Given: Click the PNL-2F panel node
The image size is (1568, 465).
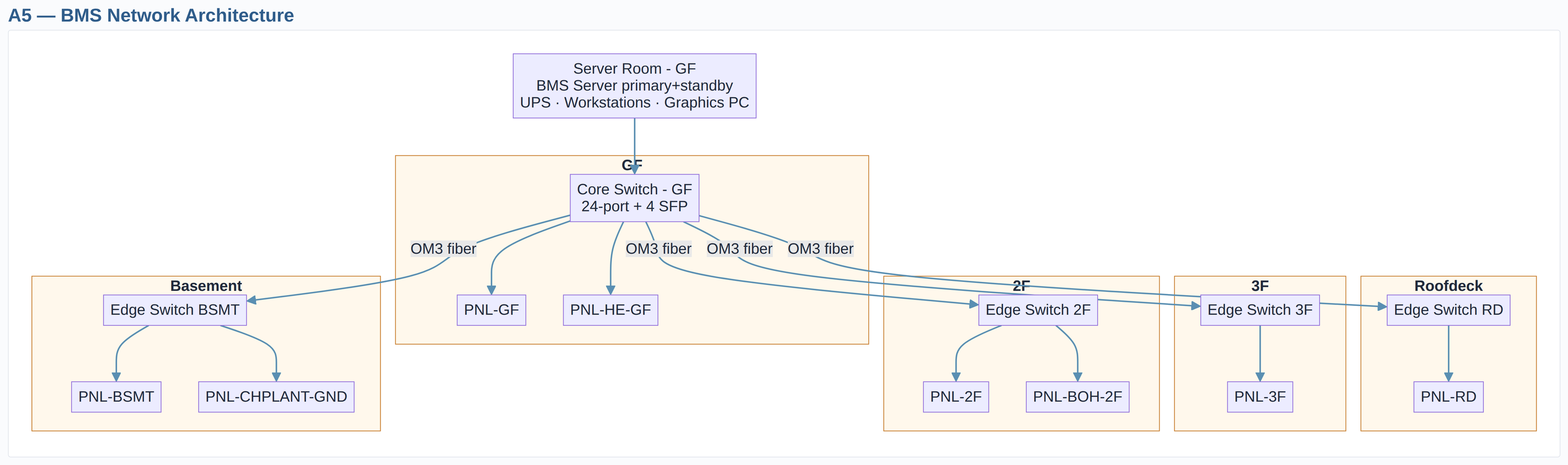Looking at the screenshot, I should pos(955,397).
